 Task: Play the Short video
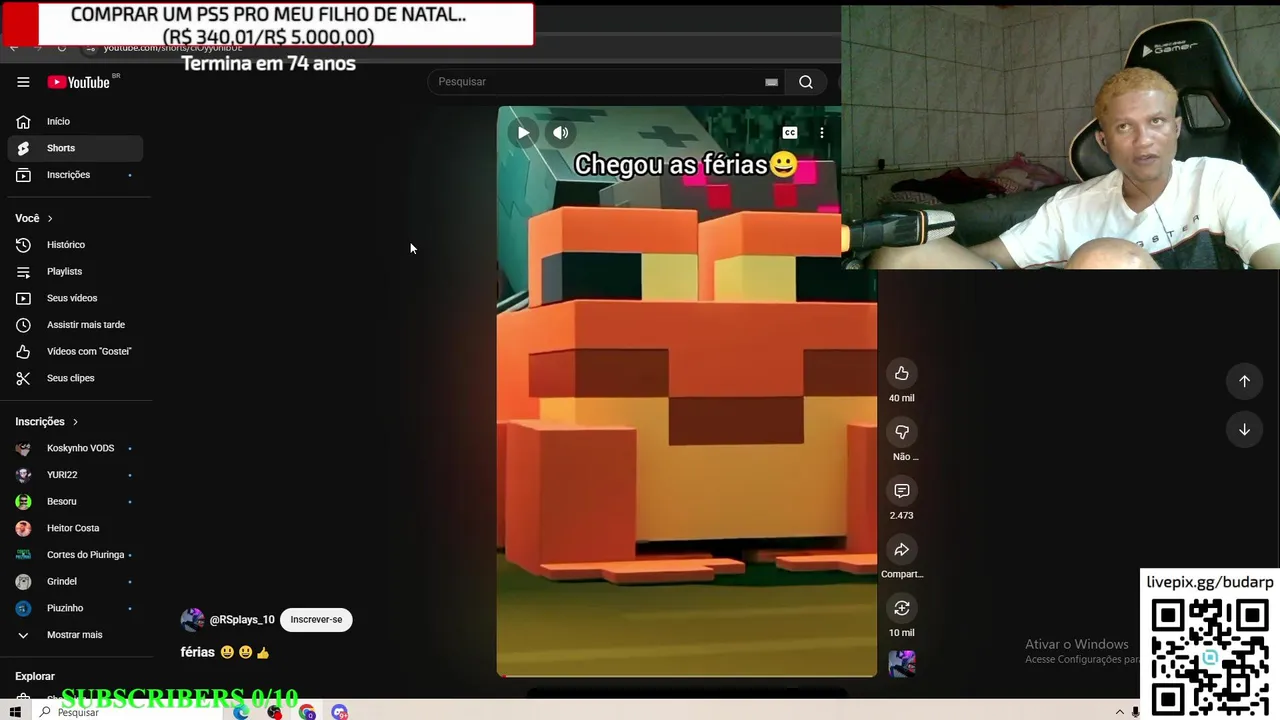[523, 132]
